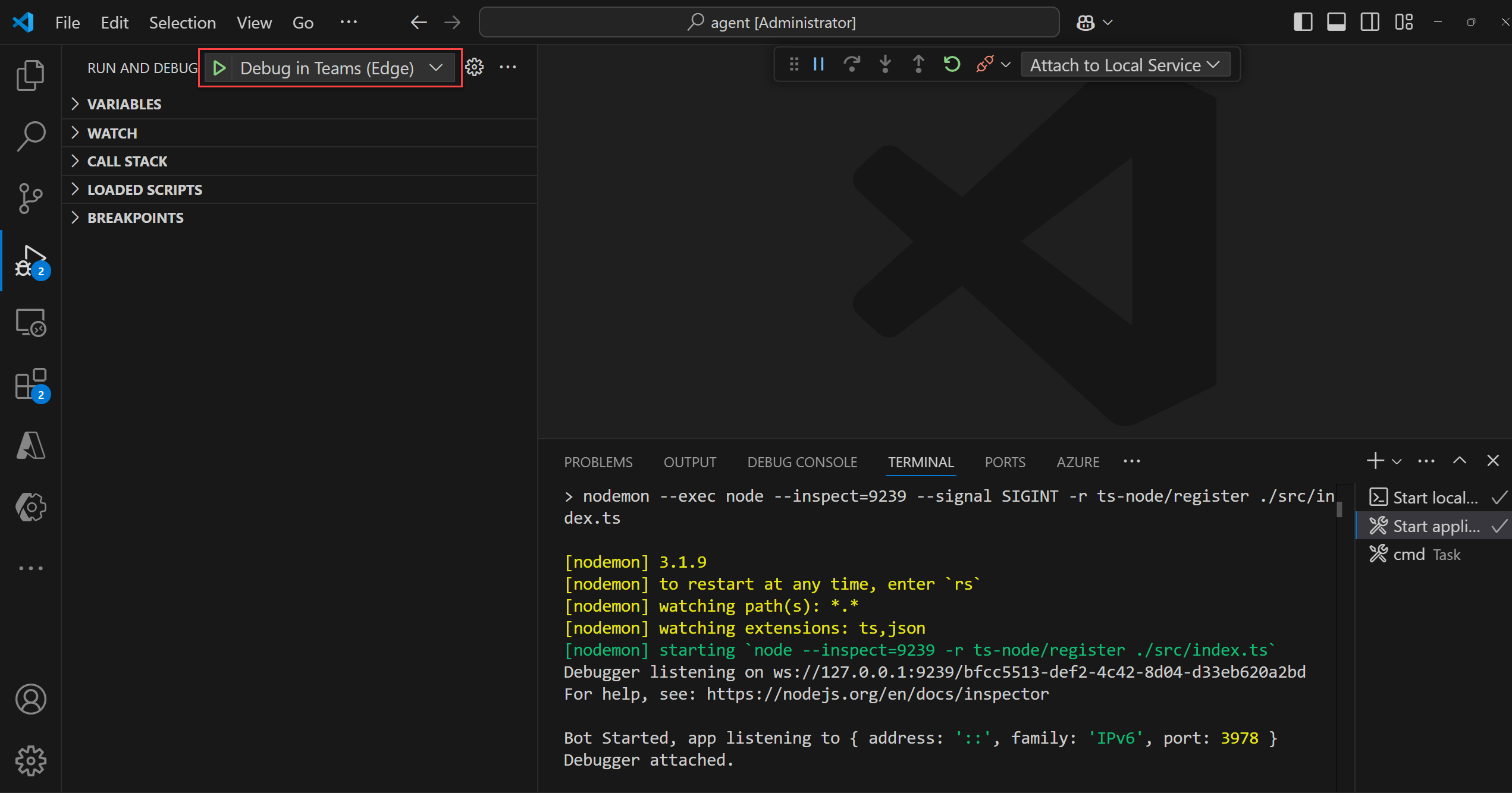The image size is (1512, 793).
Task: Open the Microsoft 365 Agents Toolkit icon
Action: (x=30, y=507)
